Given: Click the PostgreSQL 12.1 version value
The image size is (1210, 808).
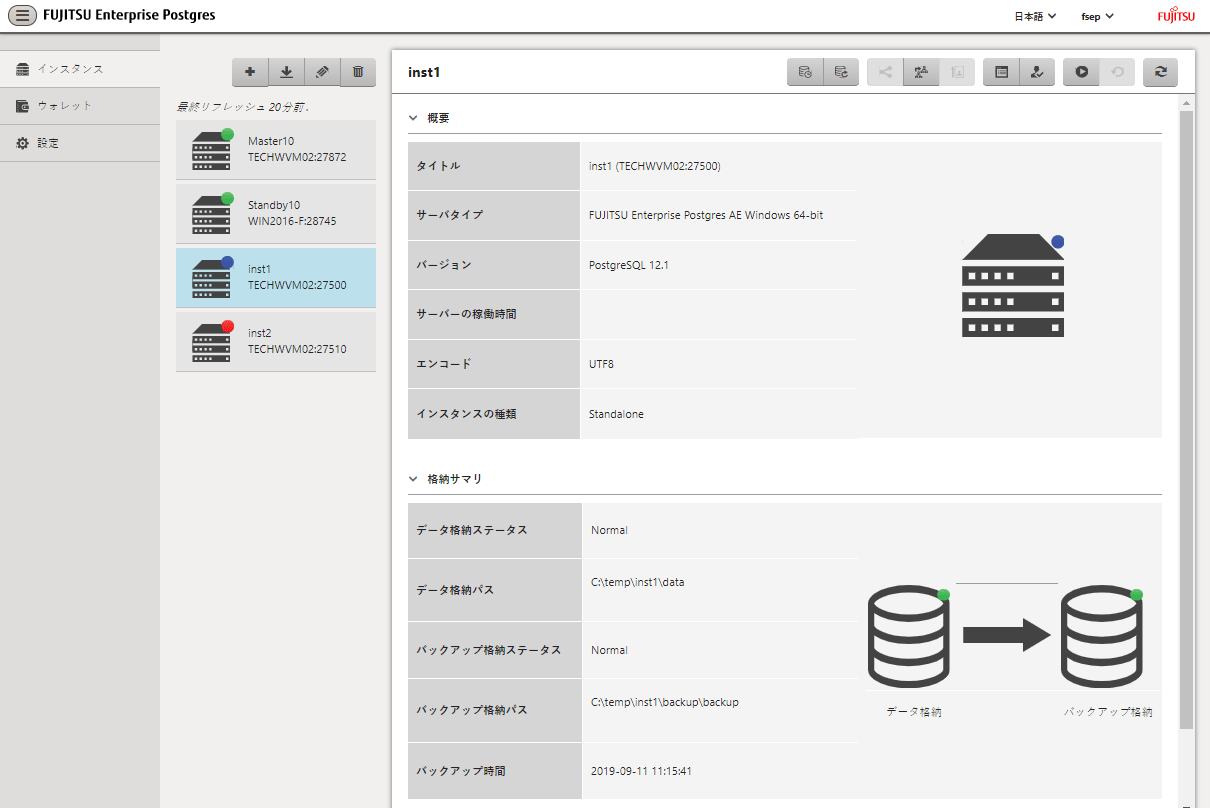Looking at the screenshot, I should pyautogui.click(x=629, y=265).
